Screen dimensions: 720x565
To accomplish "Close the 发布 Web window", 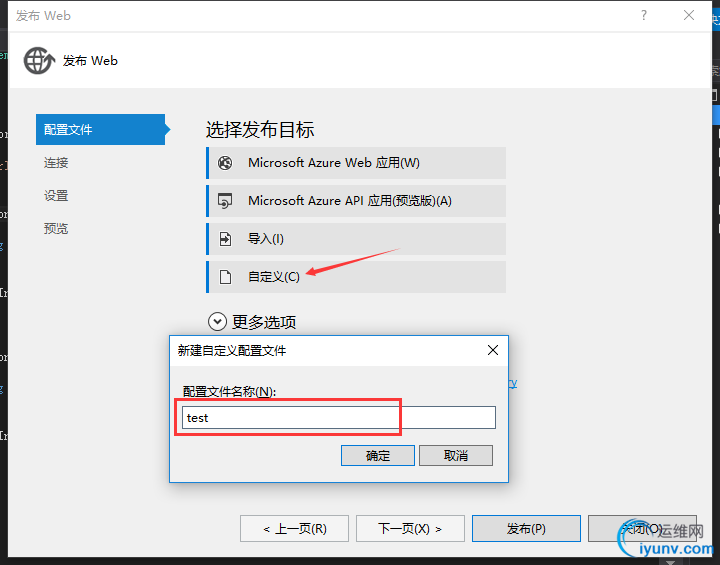I will point(689,16).
